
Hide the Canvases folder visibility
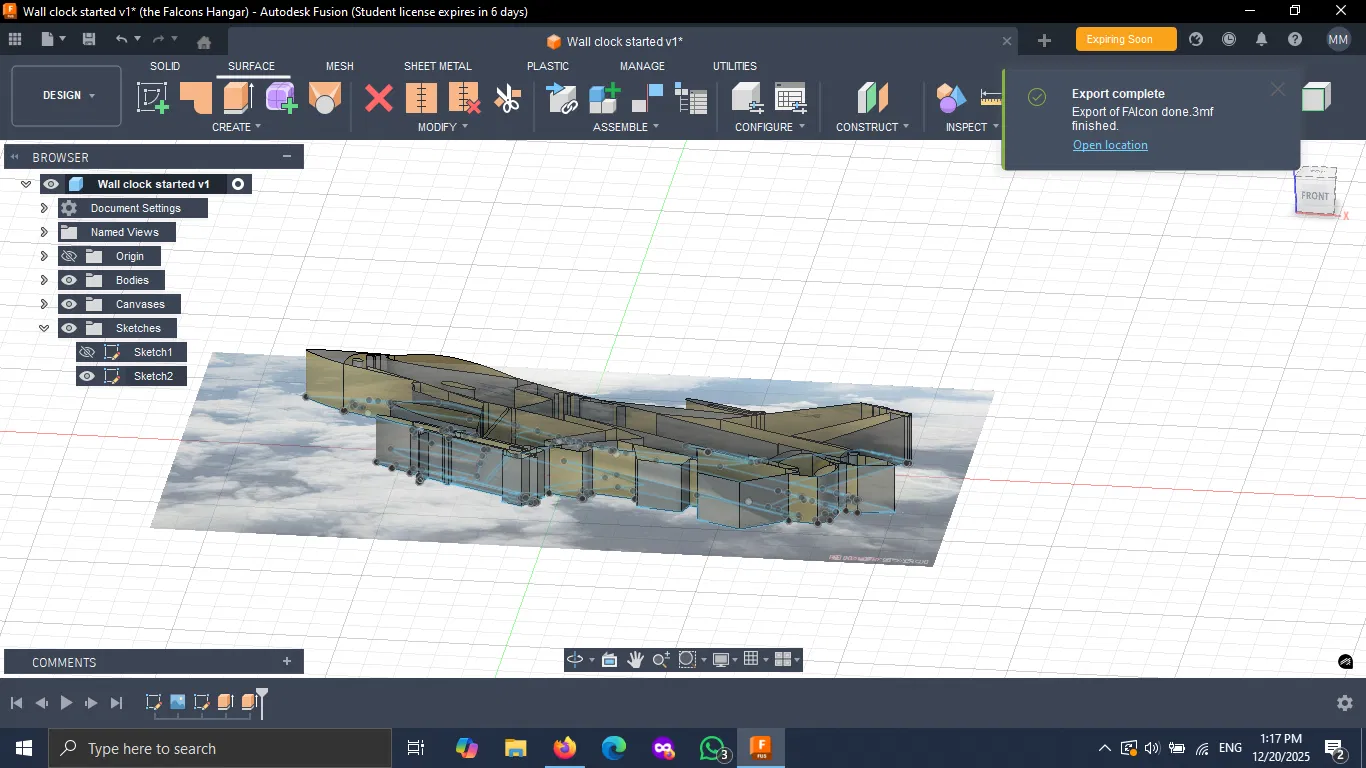69,304
